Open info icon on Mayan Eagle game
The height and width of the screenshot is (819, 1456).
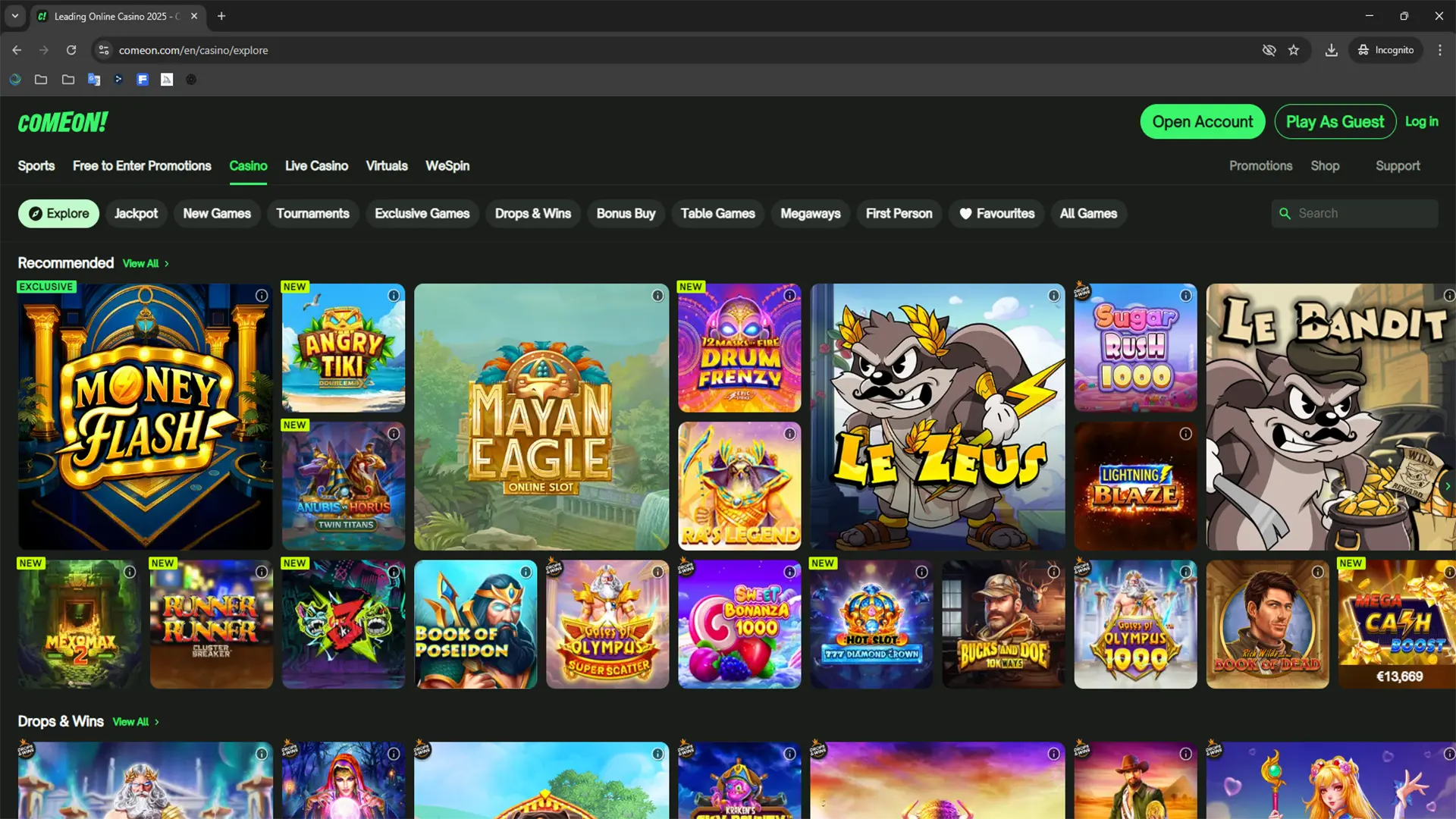coord(657,296)
